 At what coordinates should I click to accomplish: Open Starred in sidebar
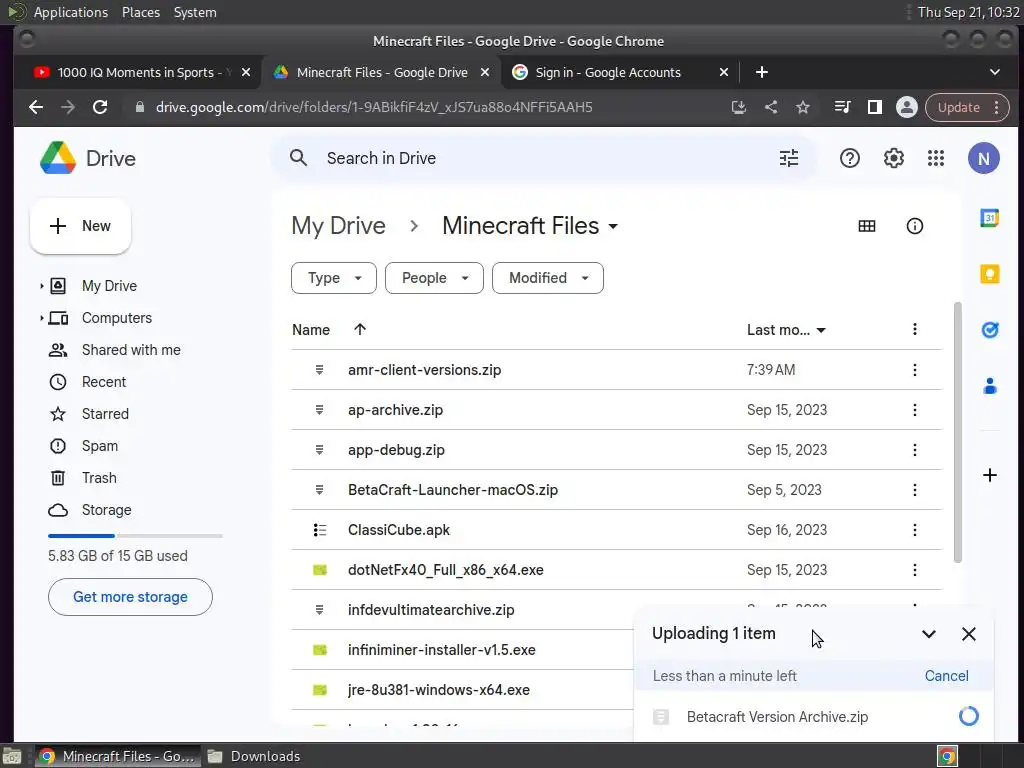(105, 414)
